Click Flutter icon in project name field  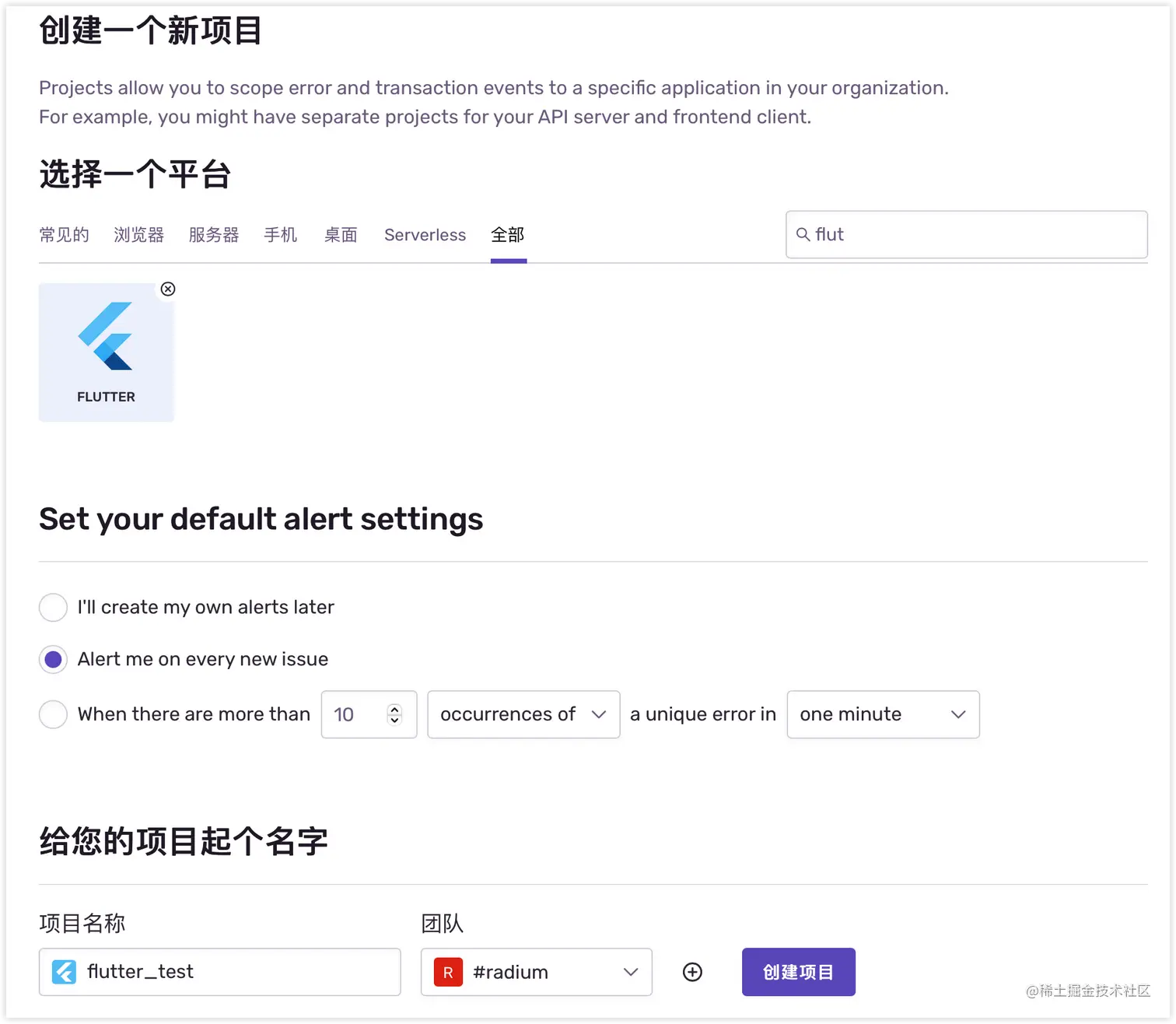coord(64,972)
